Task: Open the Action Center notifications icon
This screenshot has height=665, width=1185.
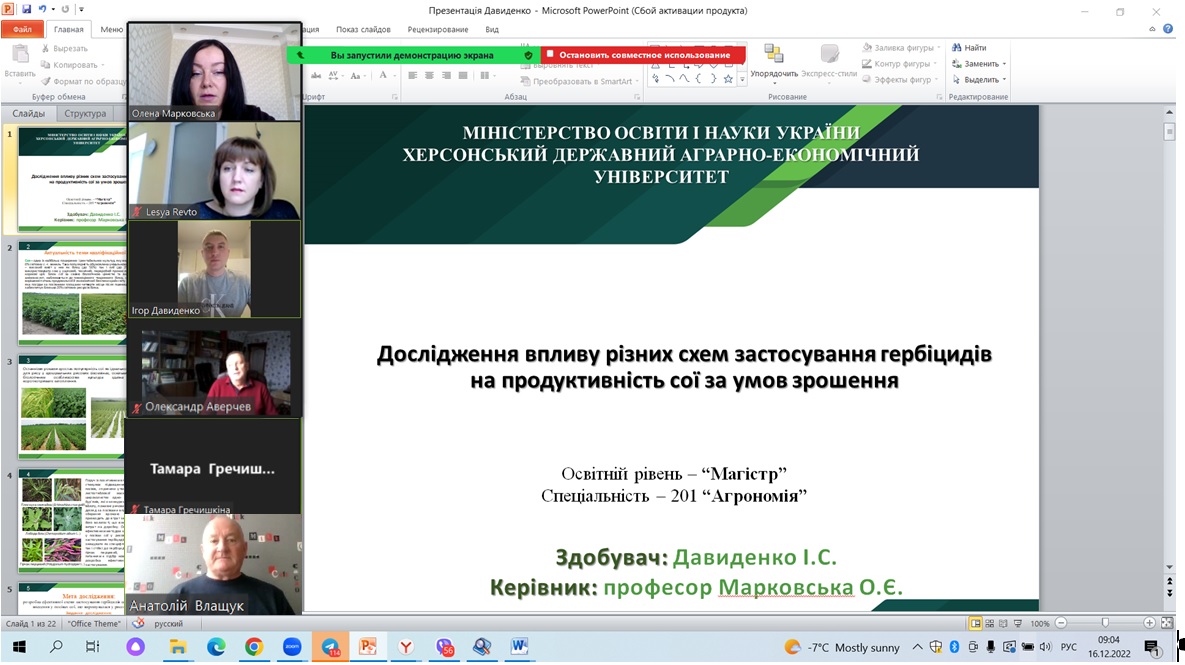Action: pos(1151,647)
